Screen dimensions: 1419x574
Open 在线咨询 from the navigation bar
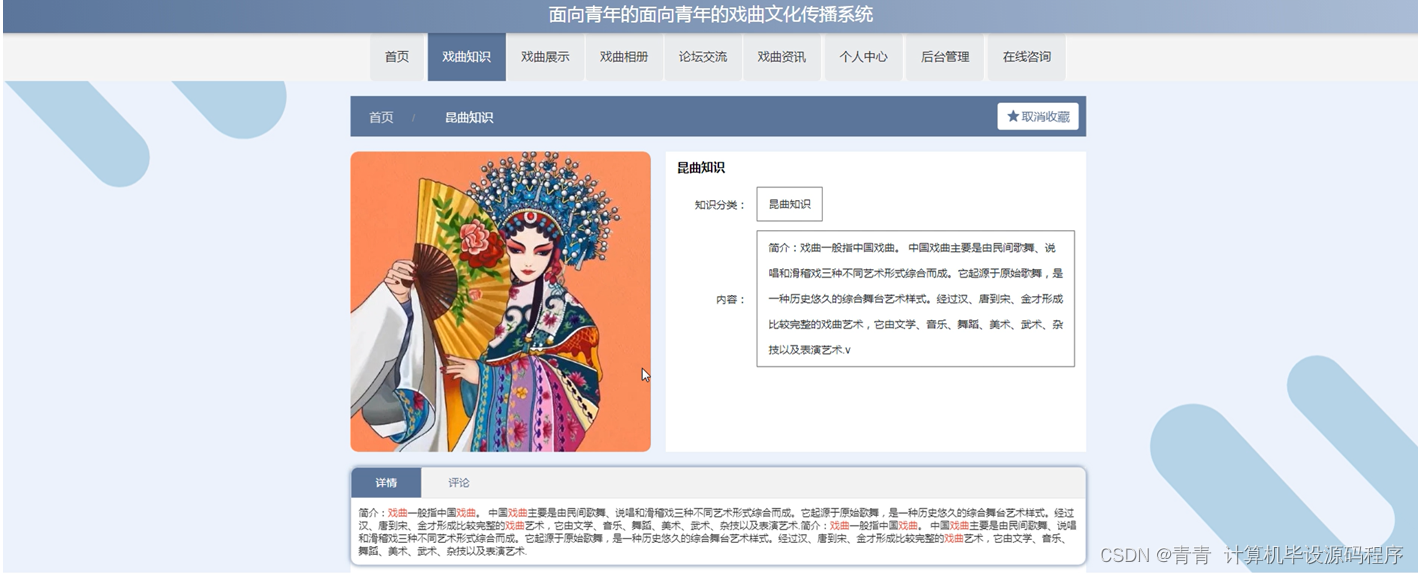(1027, 57)
